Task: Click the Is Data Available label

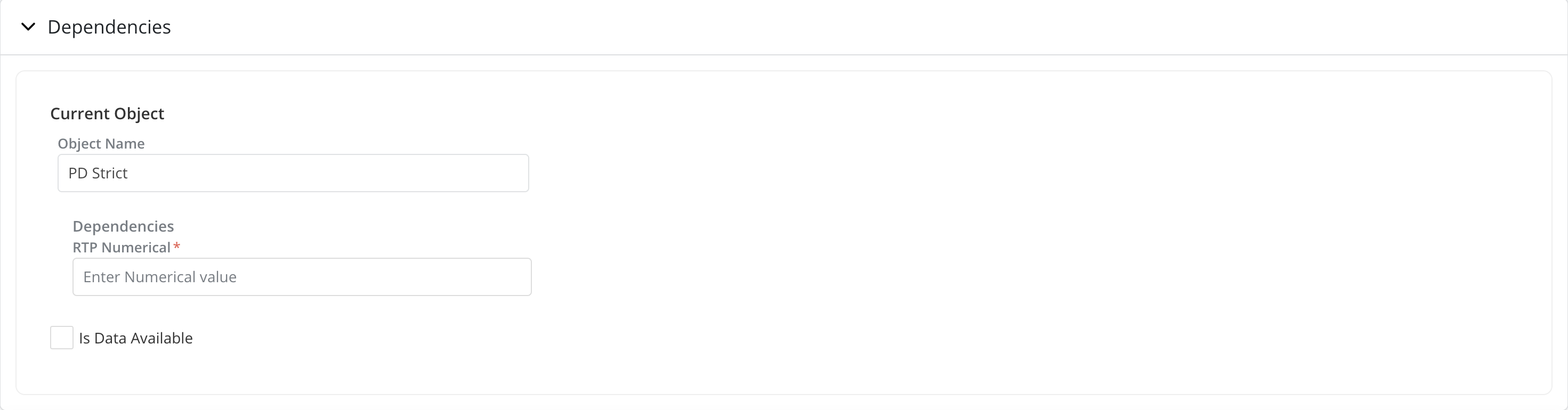Action: tap(136, 338)
